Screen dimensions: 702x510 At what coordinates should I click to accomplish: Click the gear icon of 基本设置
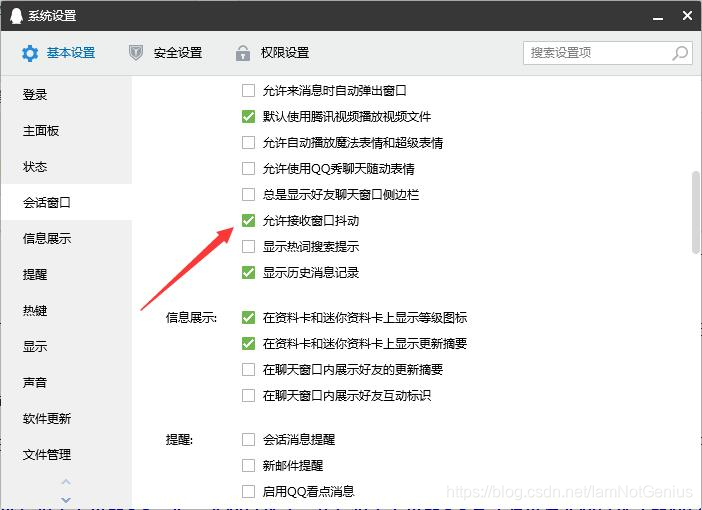coord(30,53)
